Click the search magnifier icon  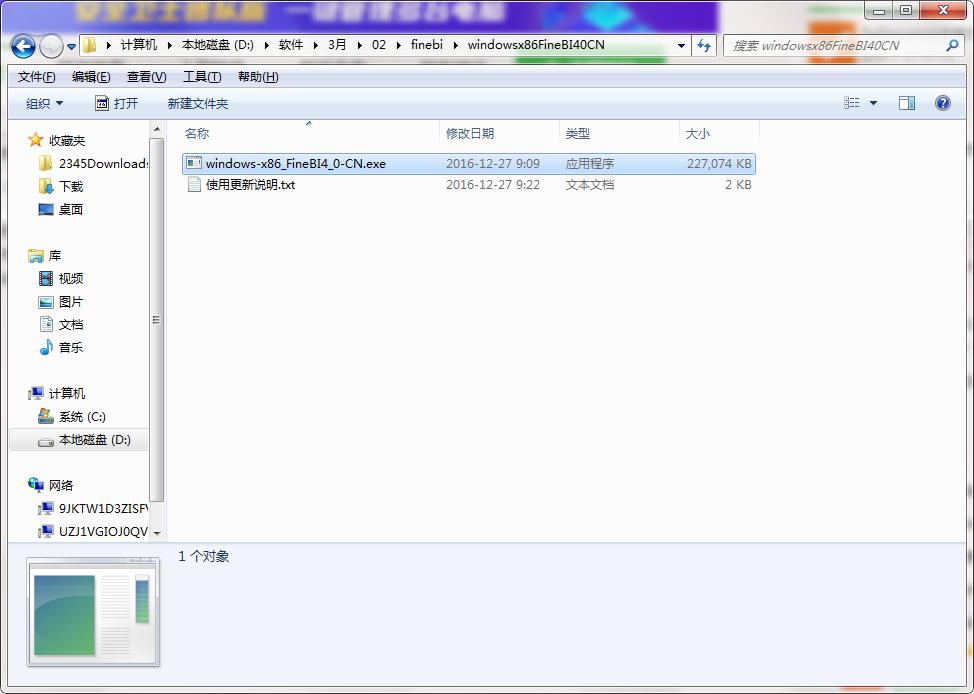pyautogui.click(x=952, y=45)
